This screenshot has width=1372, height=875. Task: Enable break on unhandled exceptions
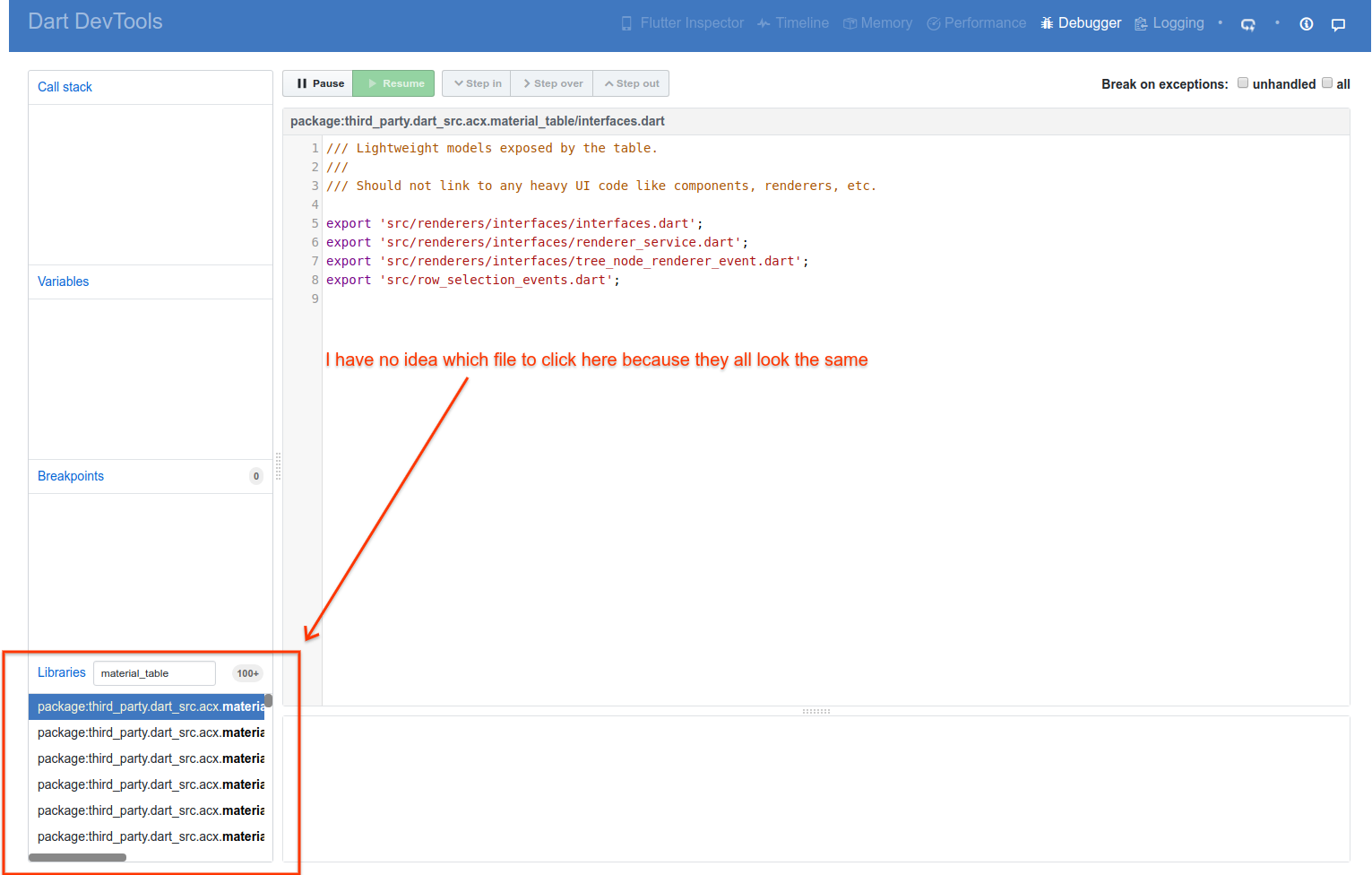click(1243, 83)
